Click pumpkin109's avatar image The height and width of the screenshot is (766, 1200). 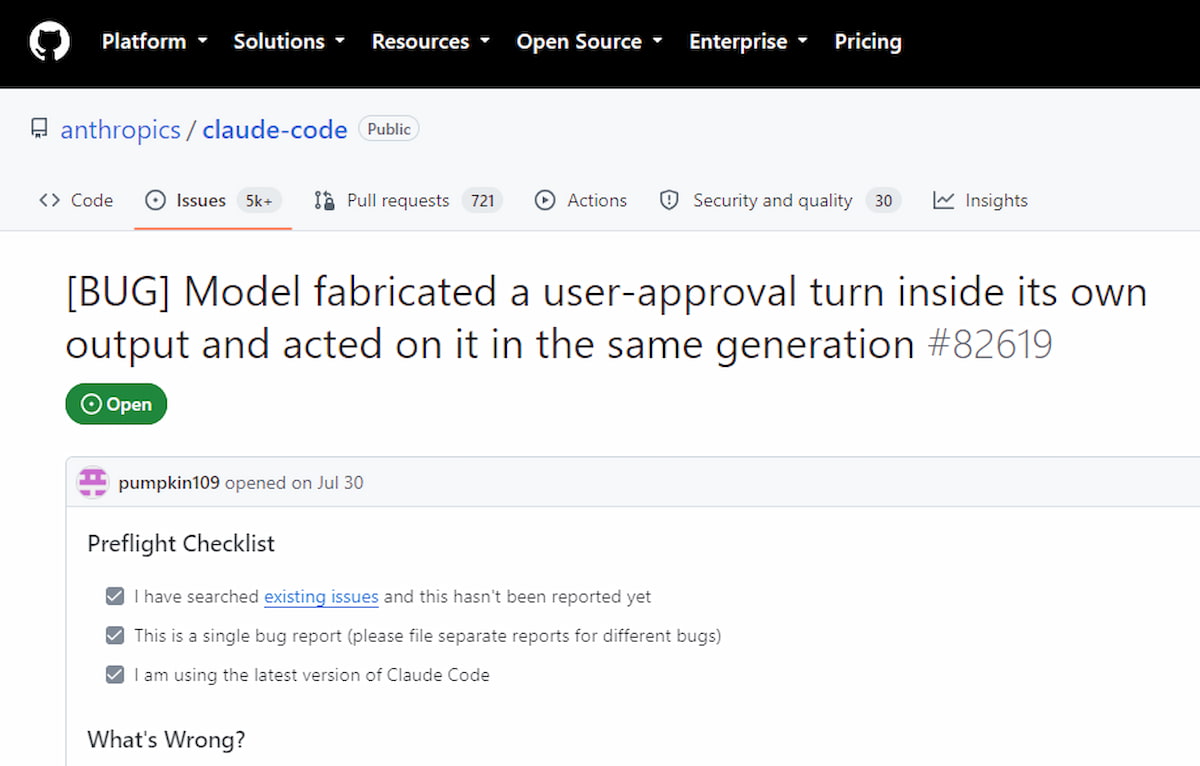93,482
